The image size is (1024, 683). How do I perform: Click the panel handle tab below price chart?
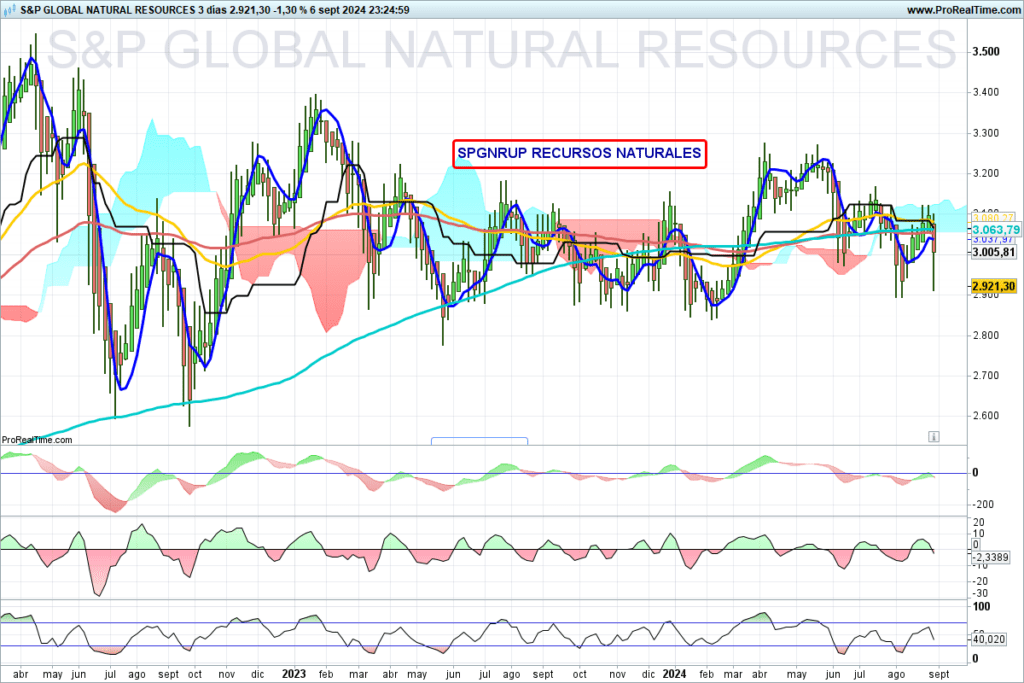coord(479,441)
